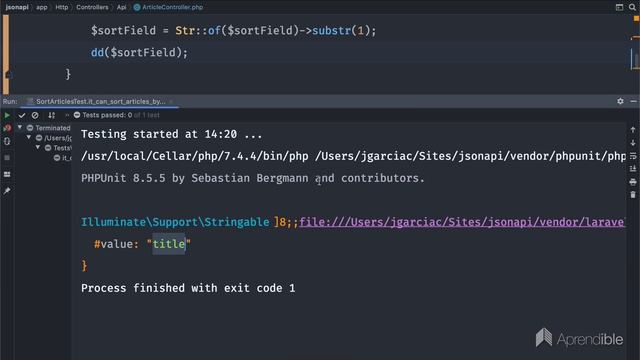Toggle show ignored tests icon

tap(35, 116)
